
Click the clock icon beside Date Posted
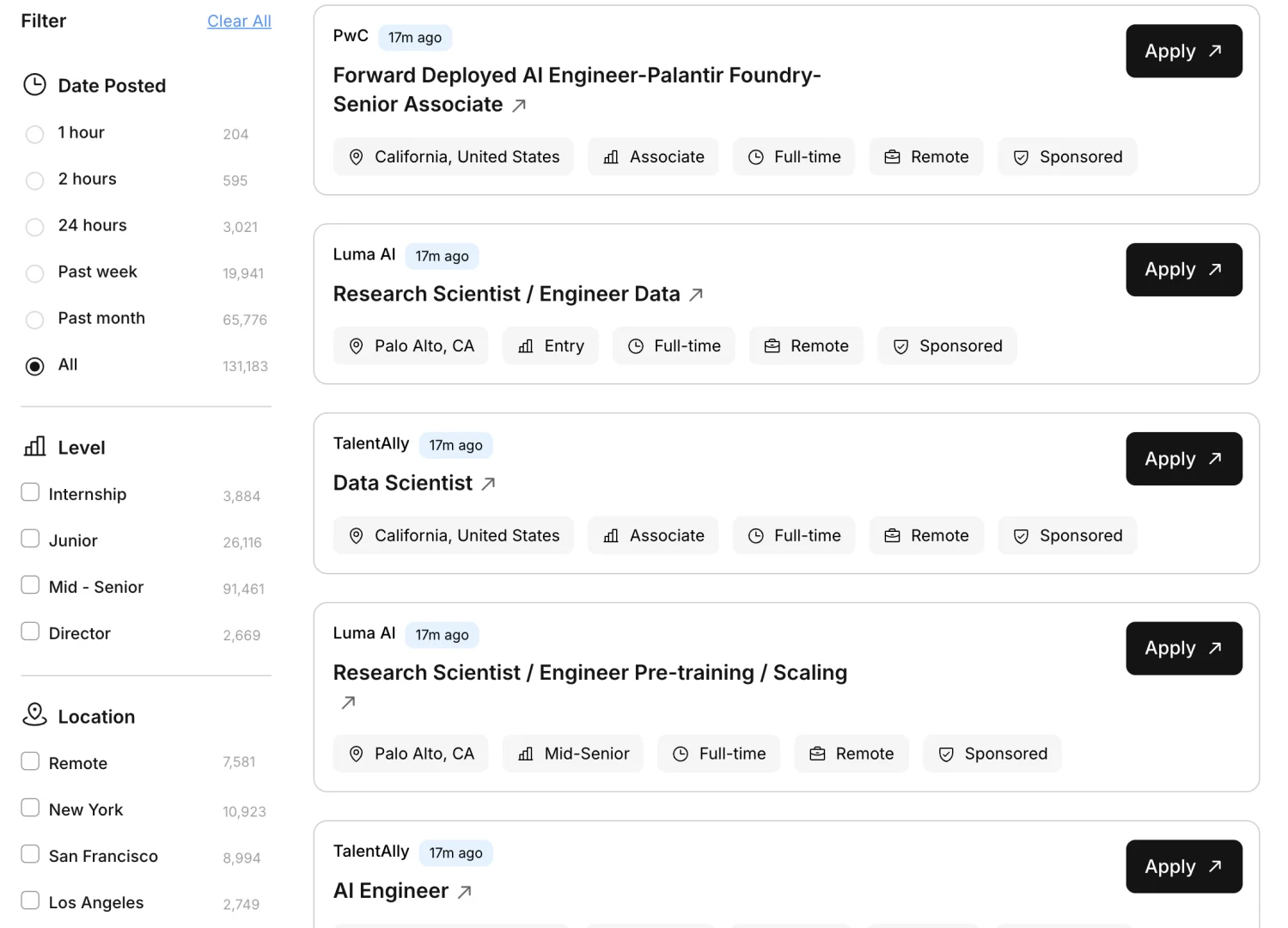pos(34,85)
